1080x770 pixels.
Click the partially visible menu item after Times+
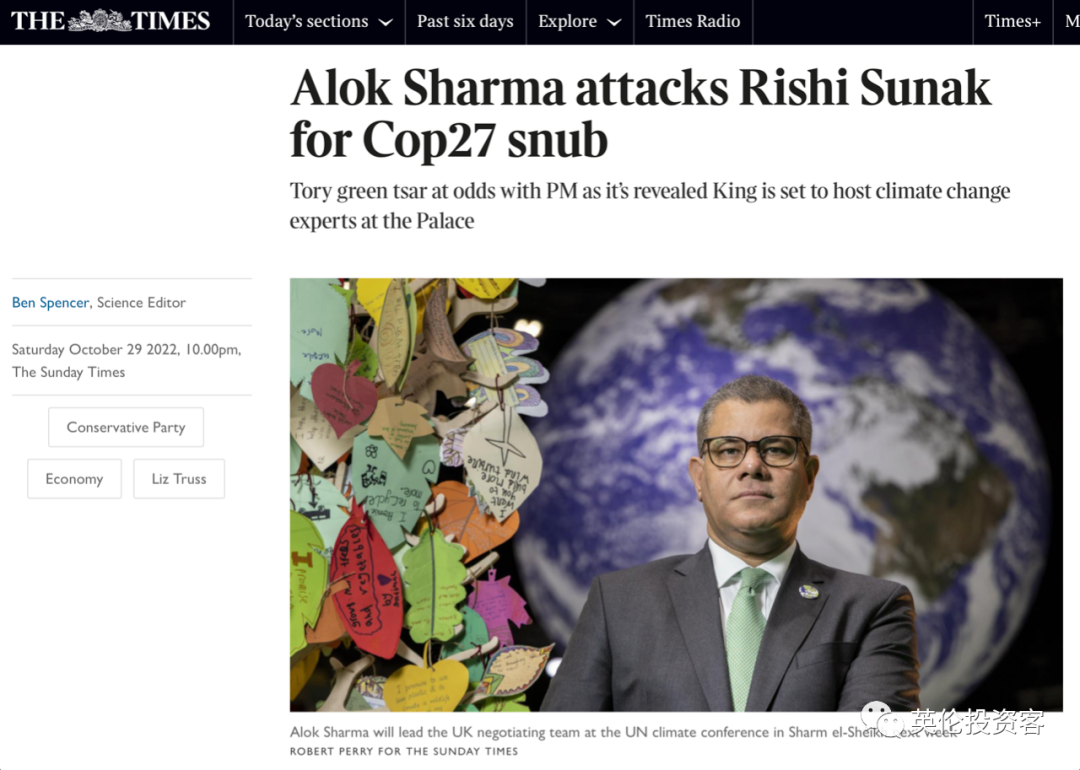(1071, 21)
